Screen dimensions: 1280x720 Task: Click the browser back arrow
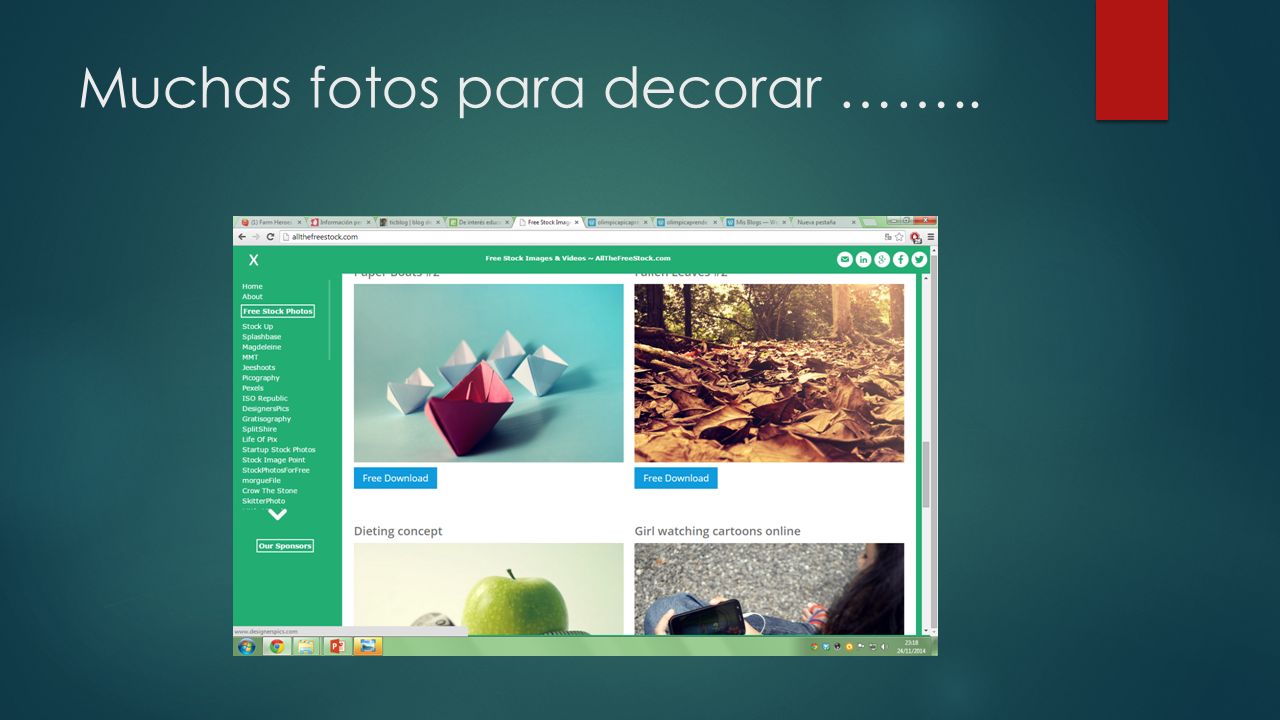[242, 237]
